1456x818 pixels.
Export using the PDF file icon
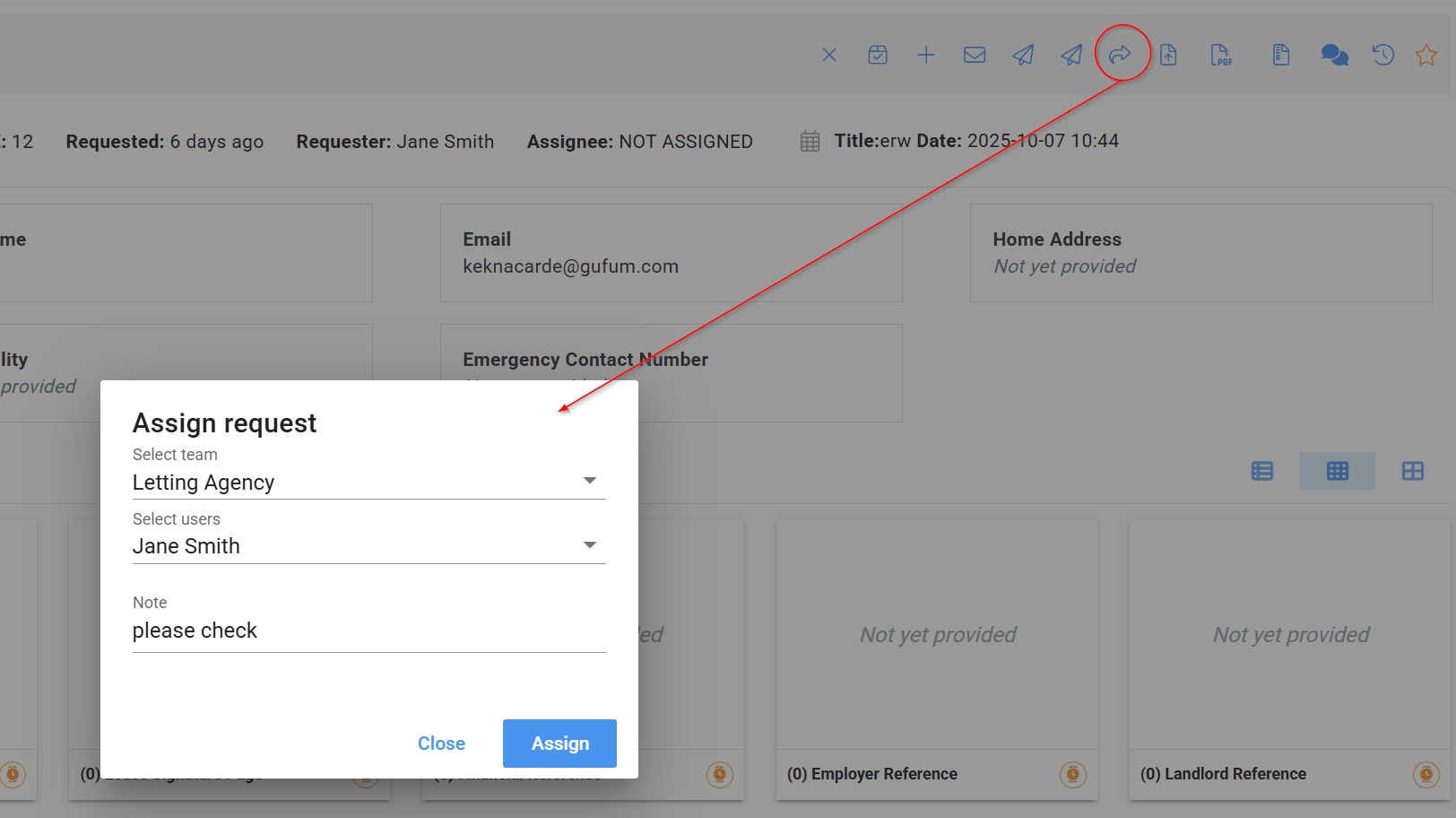1221,56
